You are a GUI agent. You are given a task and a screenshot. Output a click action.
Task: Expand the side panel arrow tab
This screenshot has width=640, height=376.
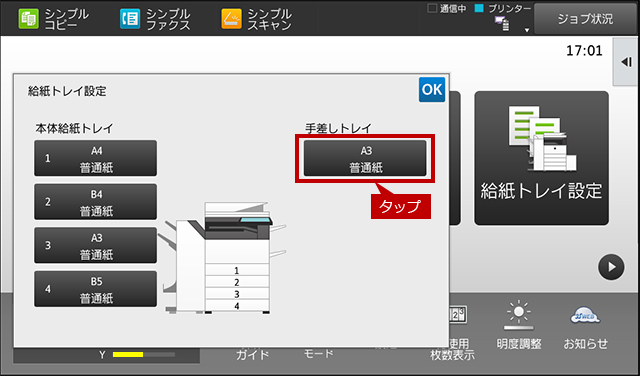(626, 62)
